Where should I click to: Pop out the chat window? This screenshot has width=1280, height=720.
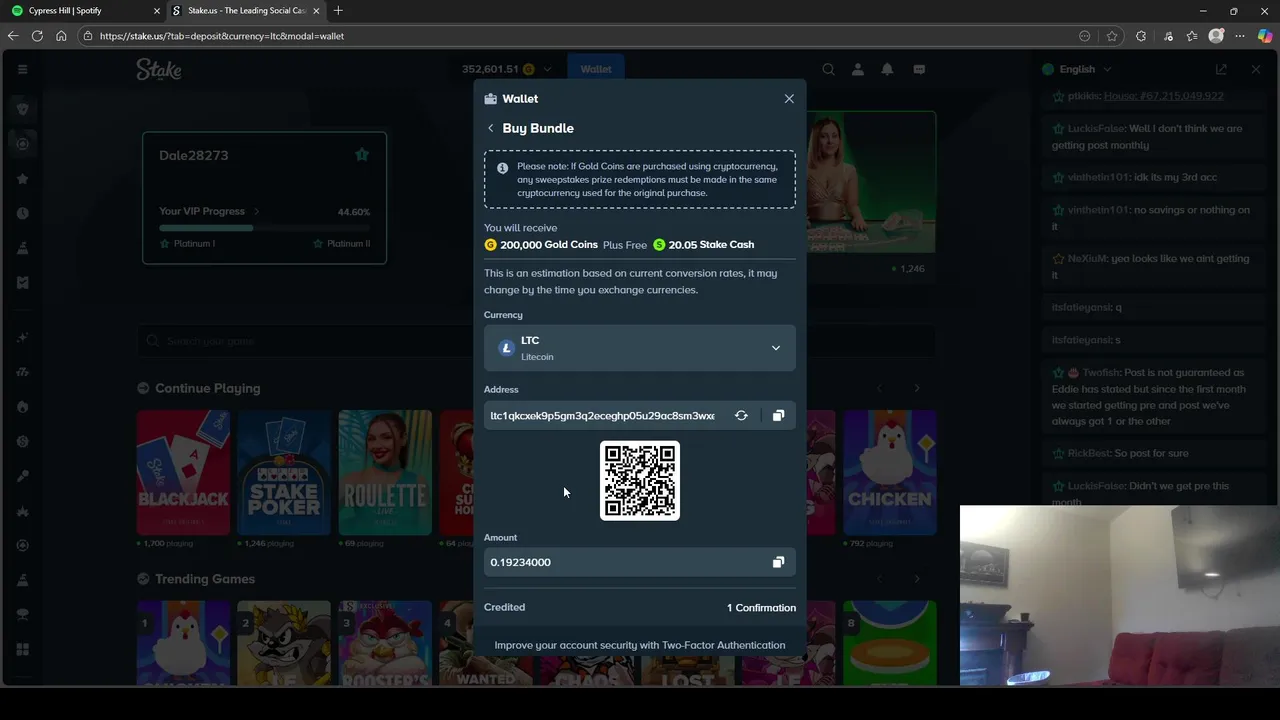pyautogui.click(x=1221, y=69)
